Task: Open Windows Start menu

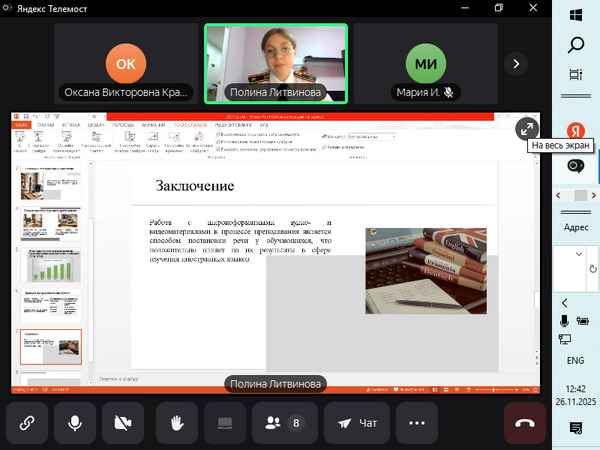Action: (x=576, y=15)
